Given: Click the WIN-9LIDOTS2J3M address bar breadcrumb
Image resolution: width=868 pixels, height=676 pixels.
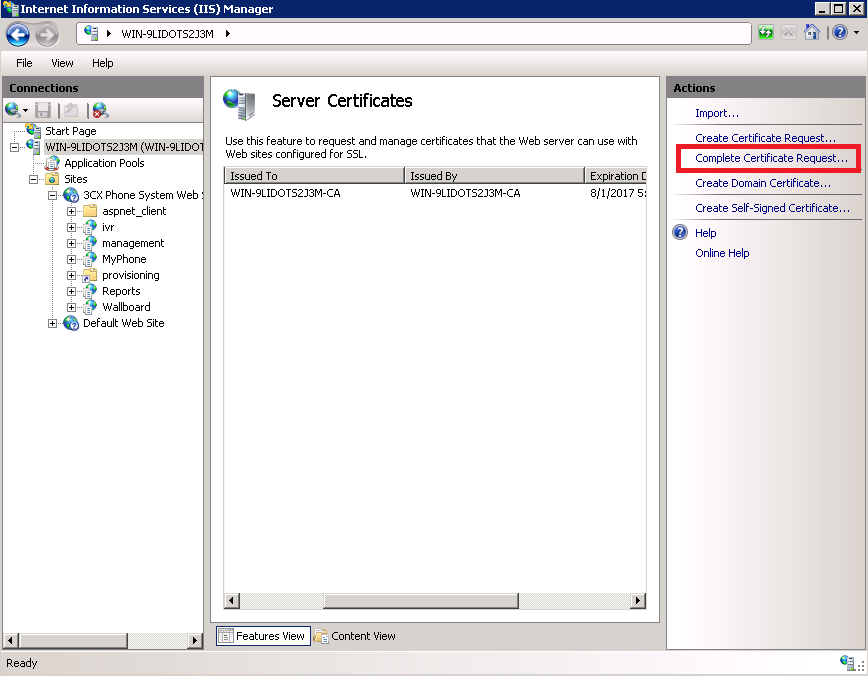Looking at the screenshot, I should coord(167,34).
